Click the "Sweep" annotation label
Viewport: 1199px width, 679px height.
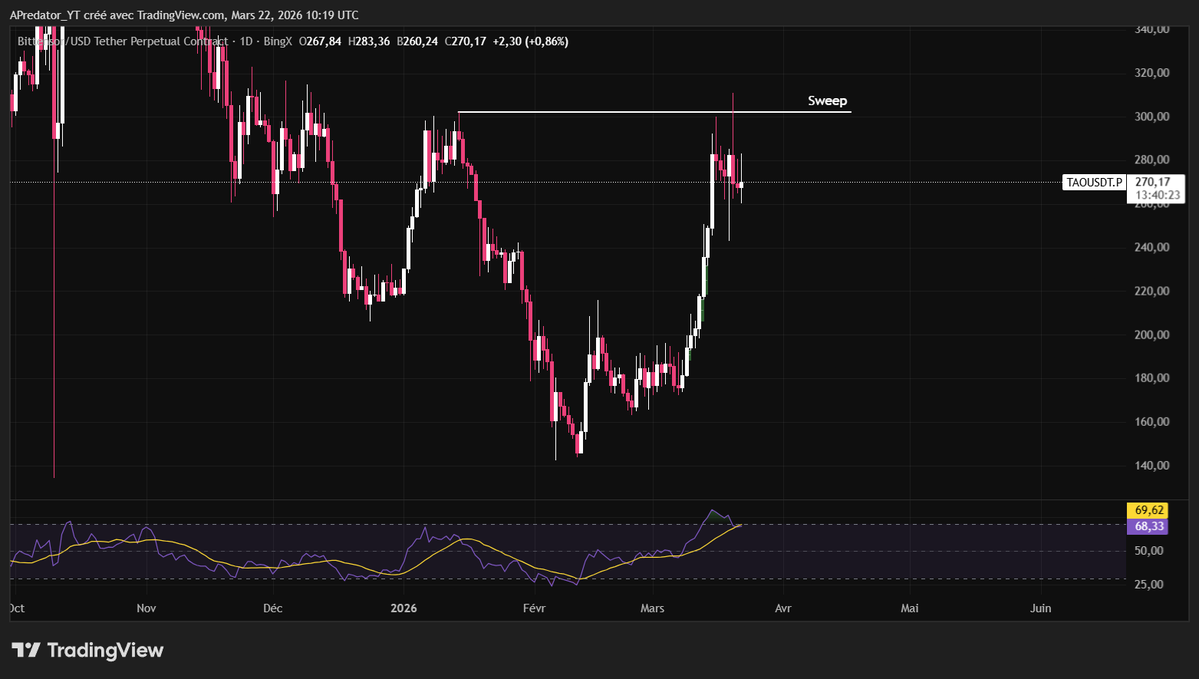click(827, 101)
